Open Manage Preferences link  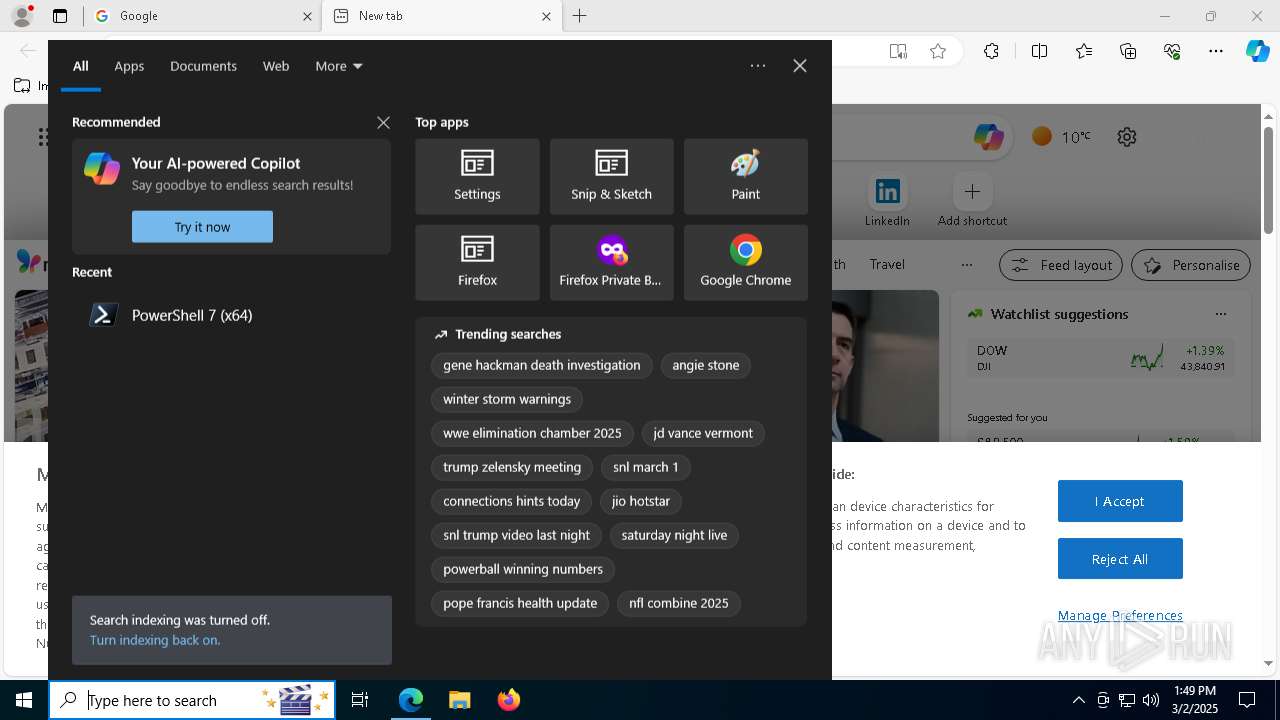(1120, 615)
